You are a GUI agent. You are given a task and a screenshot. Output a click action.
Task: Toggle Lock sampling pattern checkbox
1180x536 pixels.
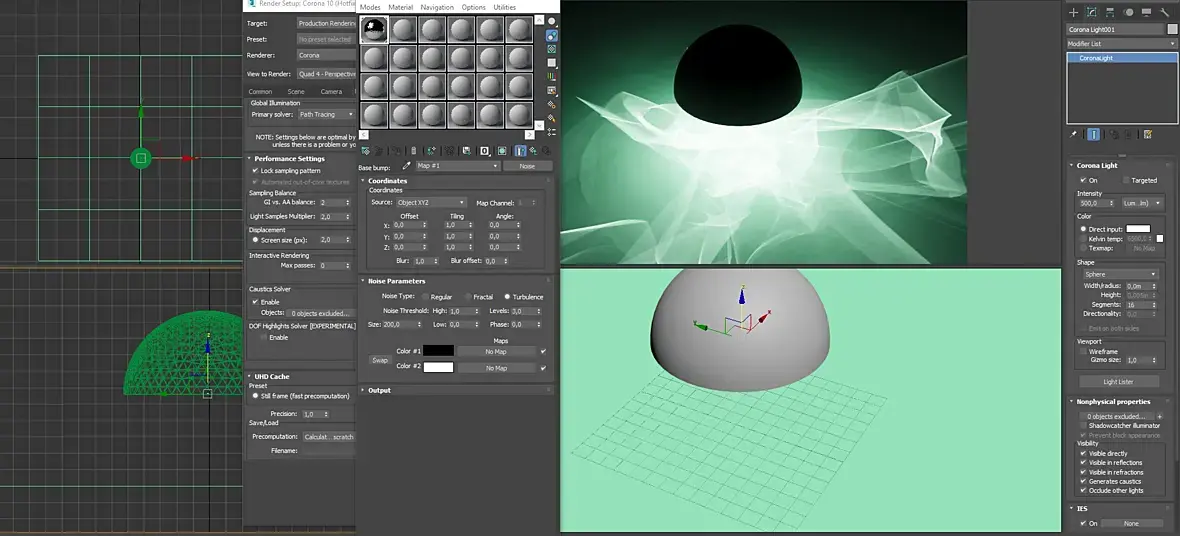(x=255, y=171)
